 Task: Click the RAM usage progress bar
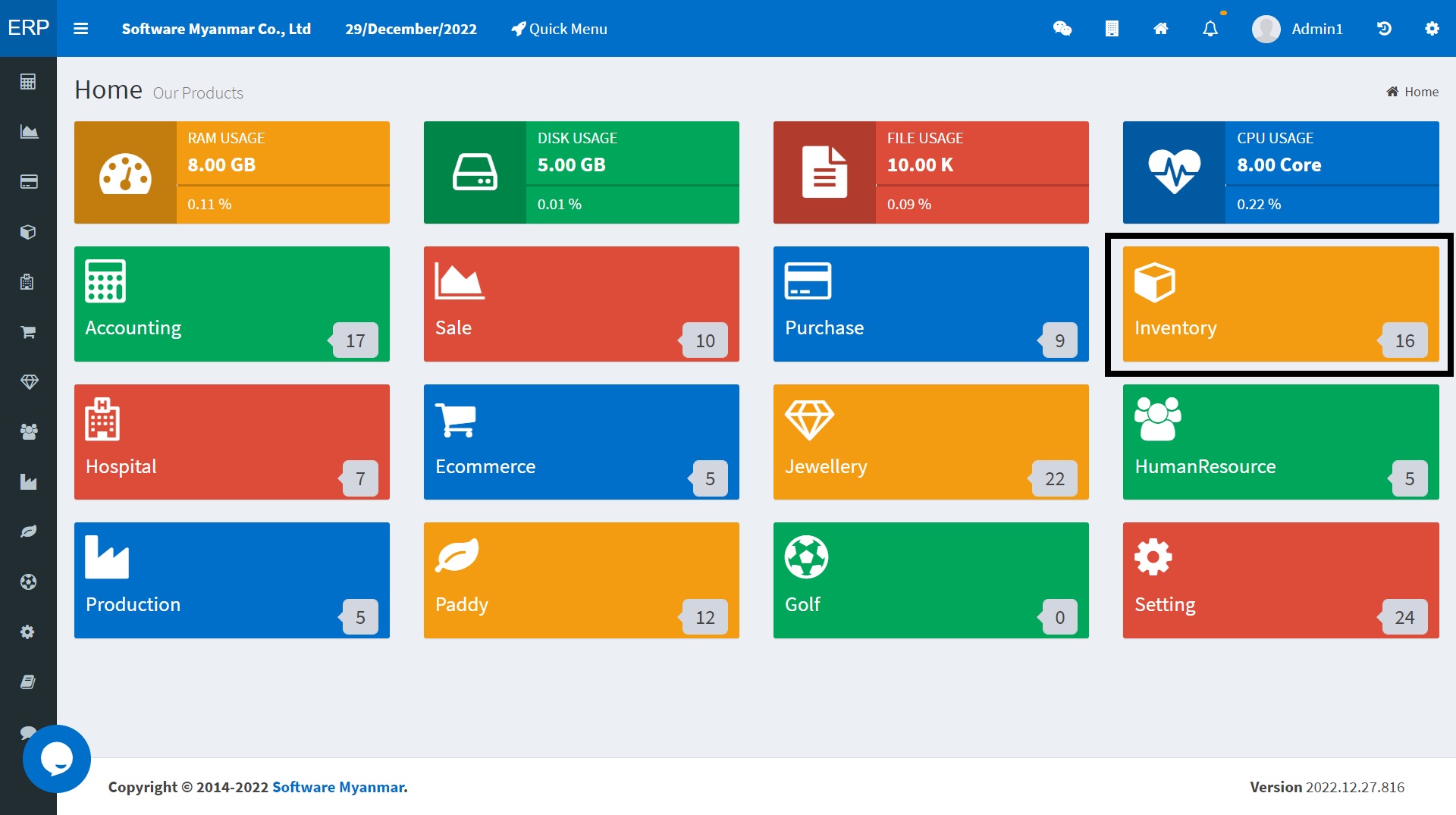coord(283,185)
